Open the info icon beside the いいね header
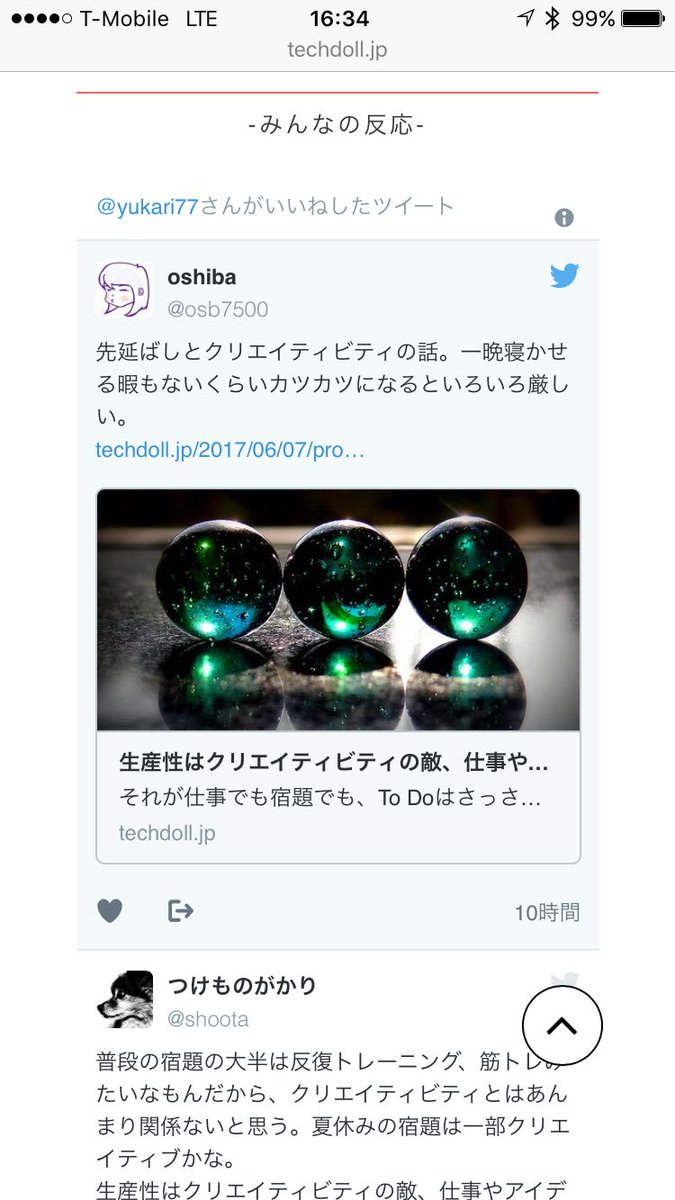 [x=564, y=218]
